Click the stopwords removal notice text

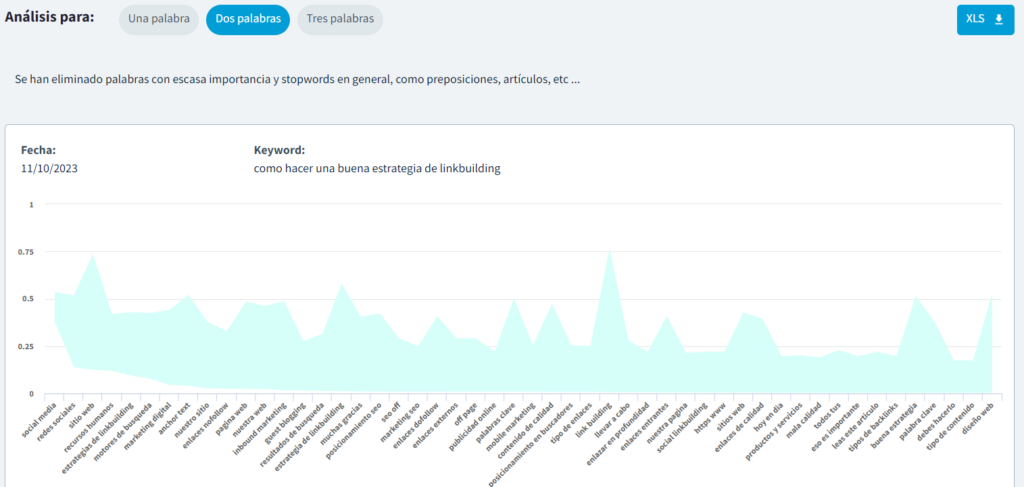pyautogui.click(x=297, y=78)
